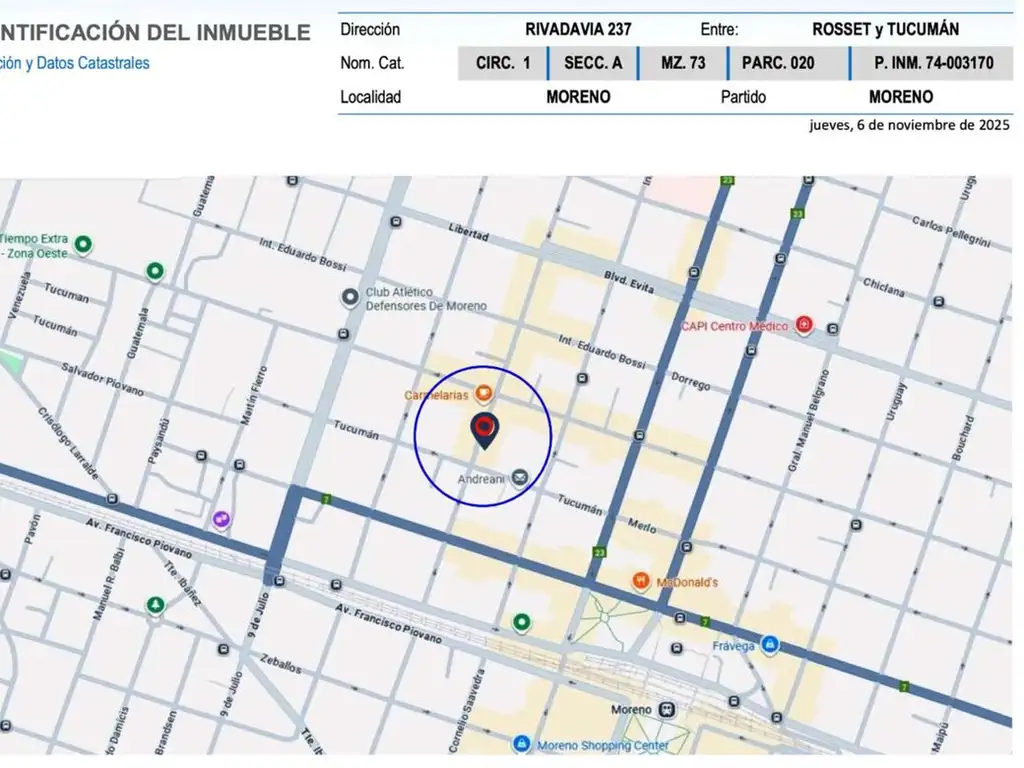
Task: Select the MZ. 73 cadastral cell
Action: pos(683,63)
